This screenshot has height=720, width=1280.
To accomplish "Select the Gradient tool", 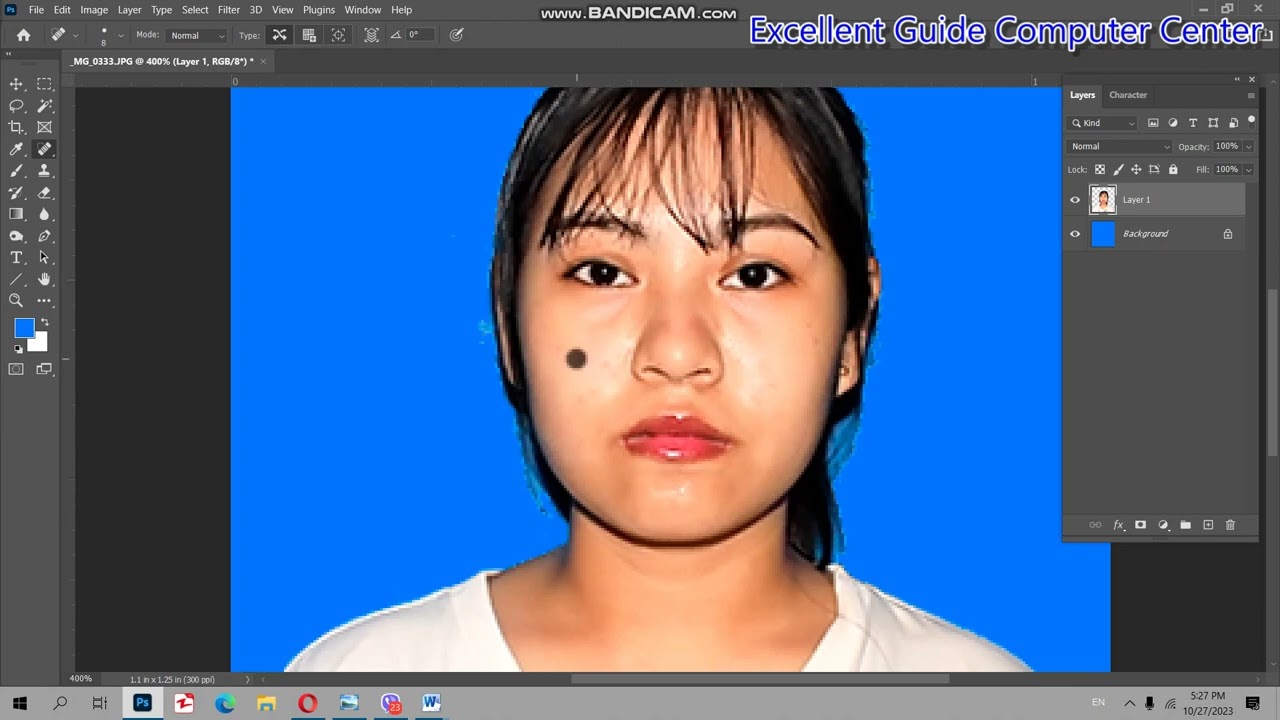I will click(x=16, y=214).
